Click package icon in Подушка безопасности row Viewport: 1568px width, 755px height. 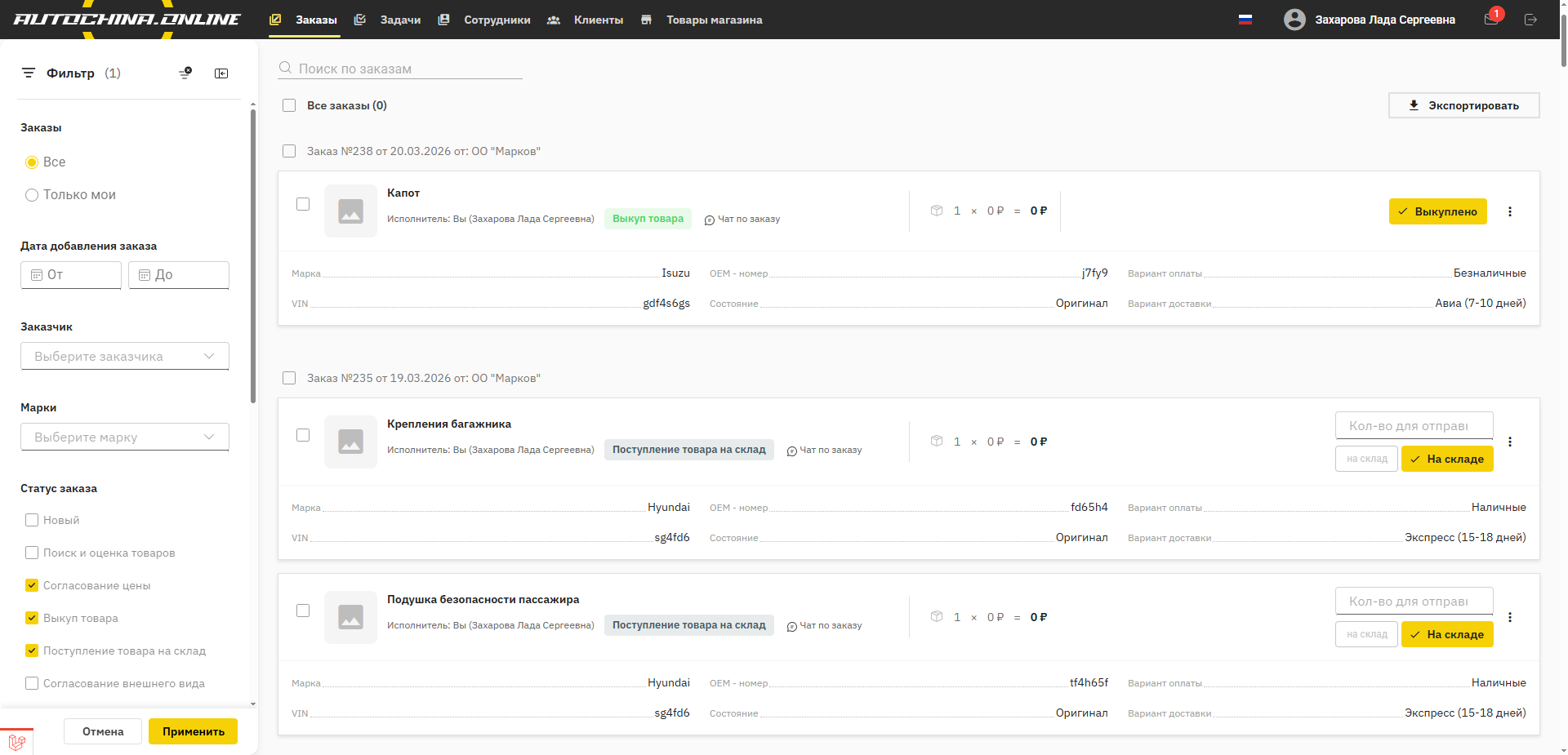(937, 617)
